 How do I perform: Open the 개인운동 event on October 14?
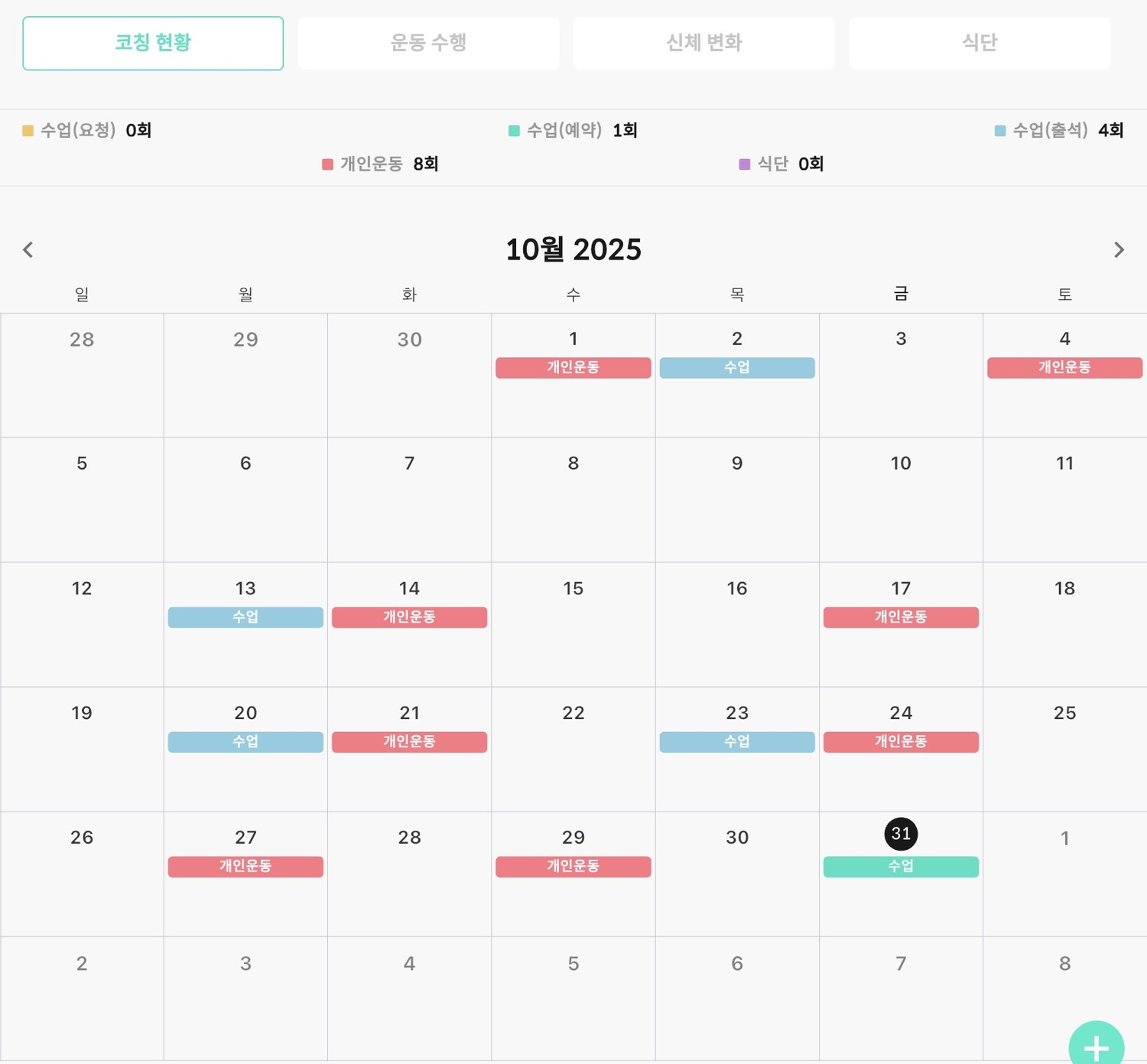[x=409, y=617]
